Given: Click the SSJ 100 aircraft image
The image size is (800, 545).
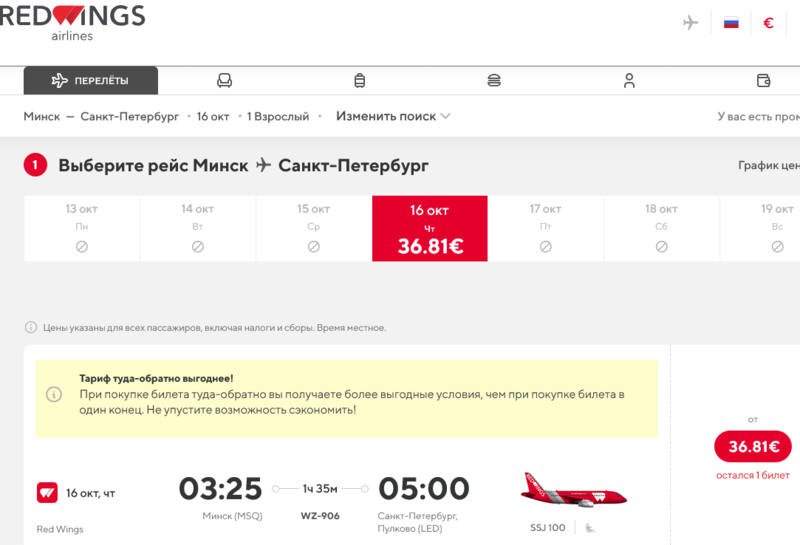Looking at the screenshot, I should pos(574,491).
